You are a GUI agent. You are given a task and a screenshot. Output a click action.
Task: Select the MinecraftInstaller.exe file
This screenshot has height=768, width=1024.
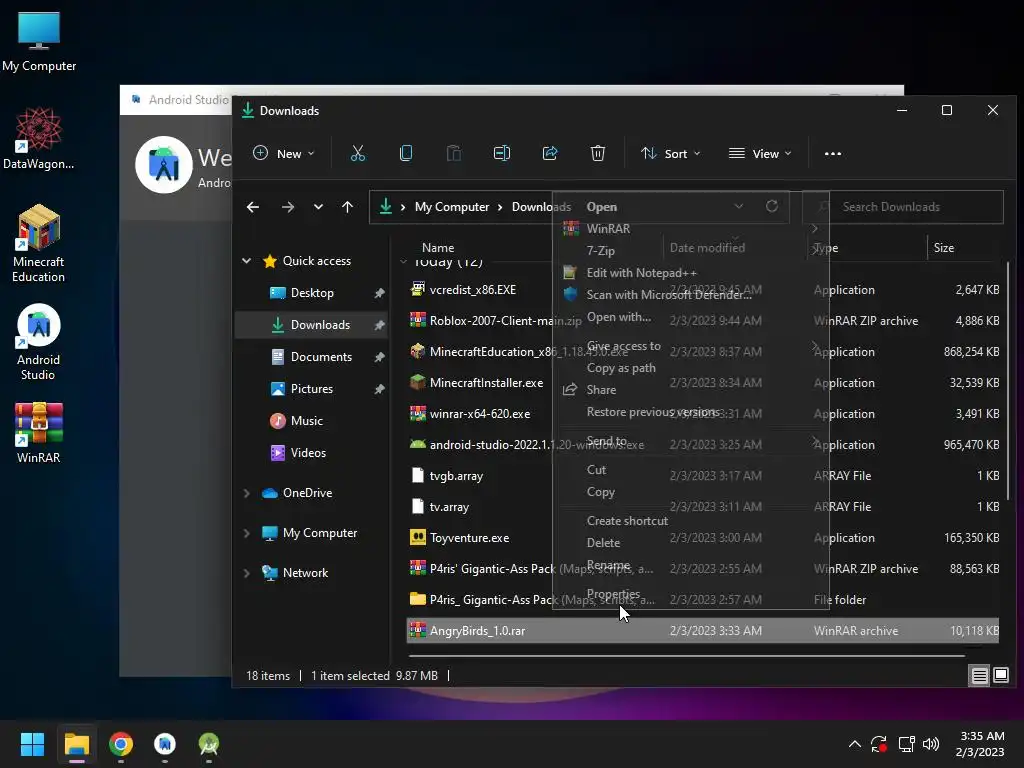pyautogui.click(x=702, y=383)
